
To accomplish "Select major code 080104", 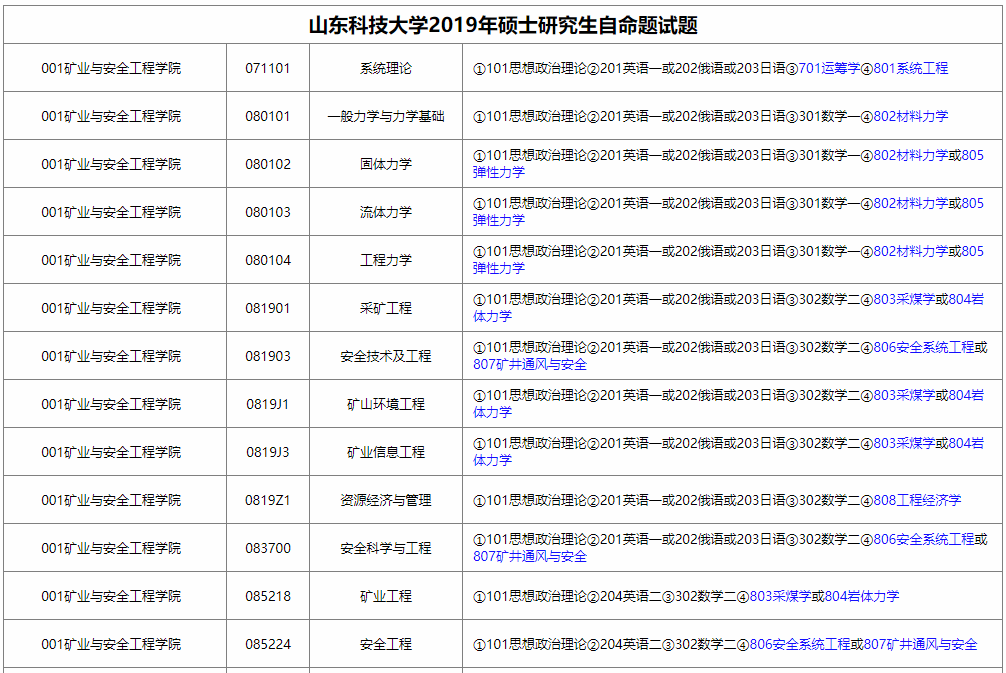I will [x=268, y=260].
